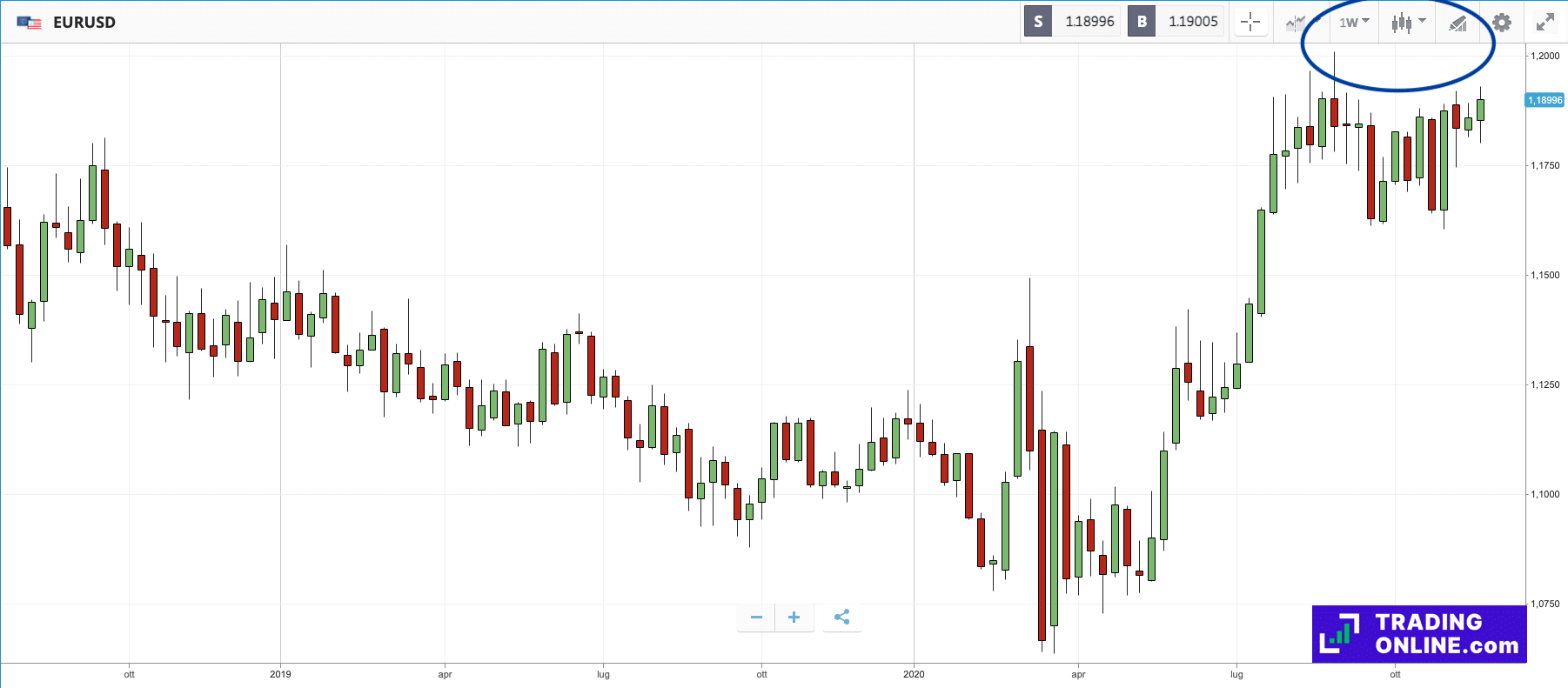
Task: Toggle the Sell side by clicking S
Action: pyautogui.click(x=1037, y=22)
